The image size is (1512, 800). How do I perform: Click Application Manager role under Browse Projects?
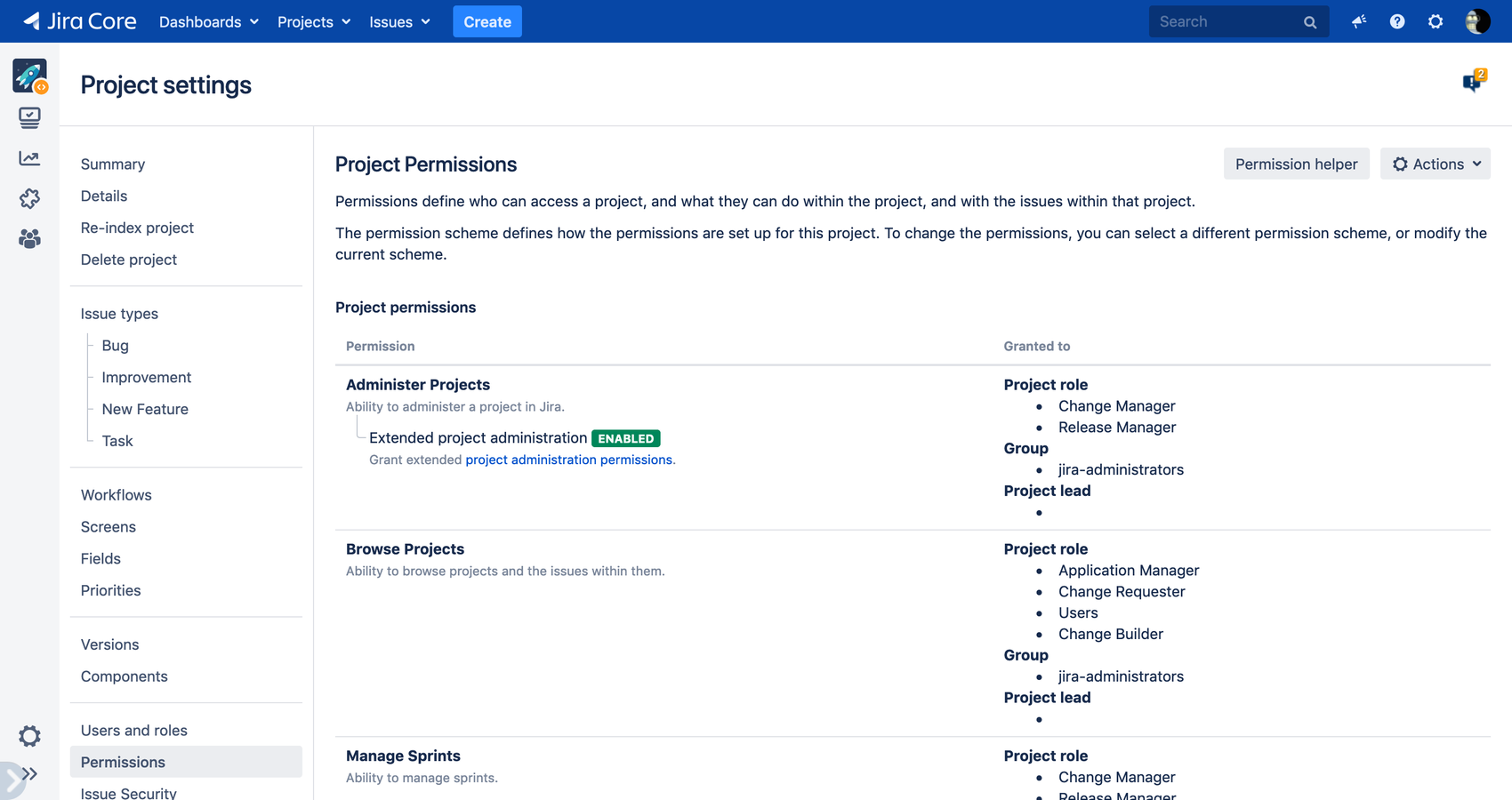(1129, 571)
